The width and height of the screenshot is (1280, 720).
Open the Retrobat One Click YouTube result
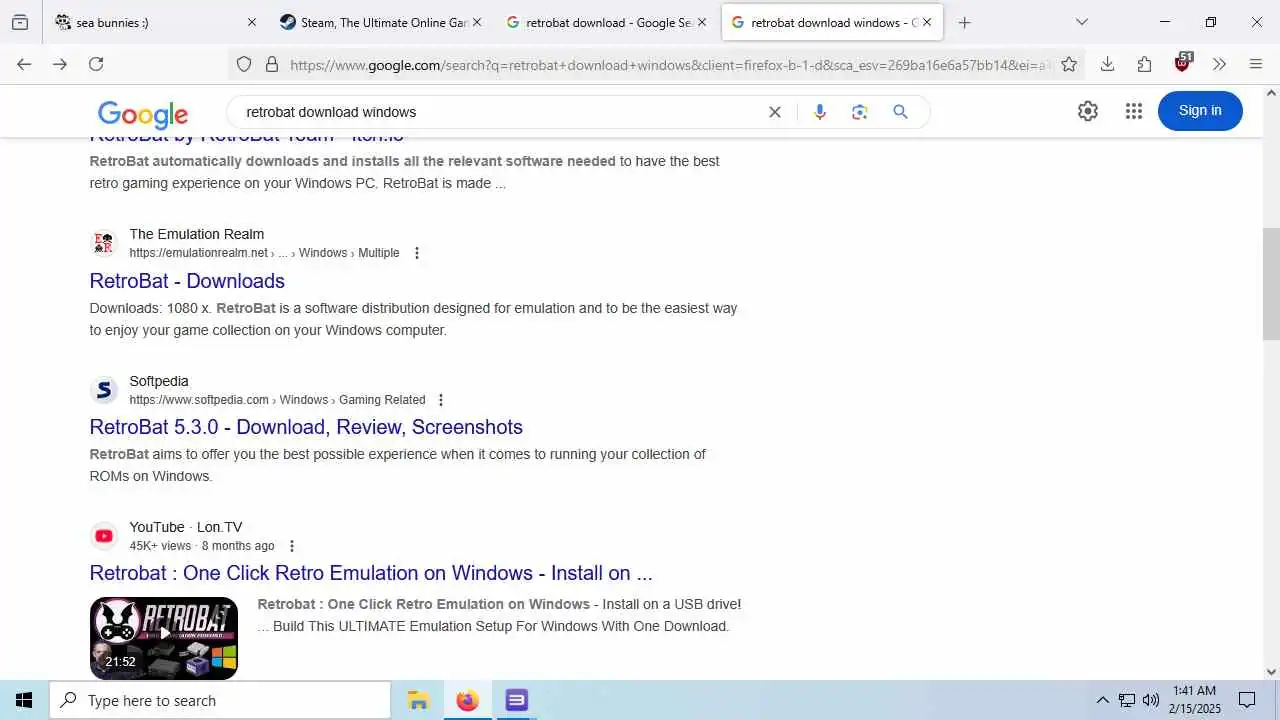coord(371,573)
